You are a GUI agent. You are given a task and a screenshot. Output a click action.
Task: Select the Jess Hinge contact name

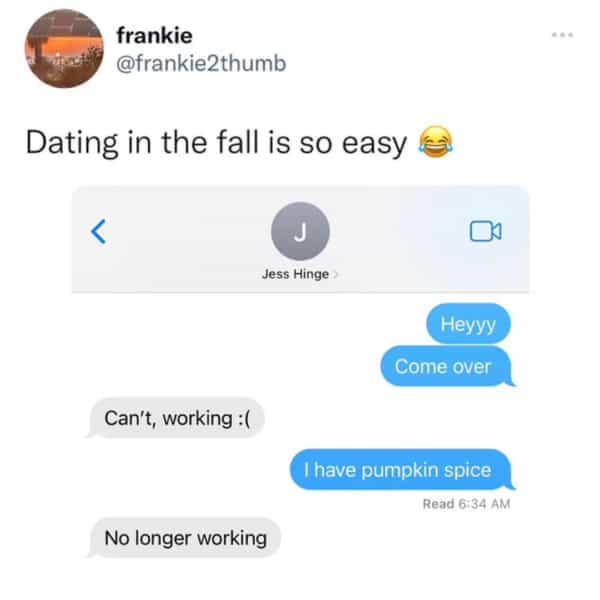(295, 274)
